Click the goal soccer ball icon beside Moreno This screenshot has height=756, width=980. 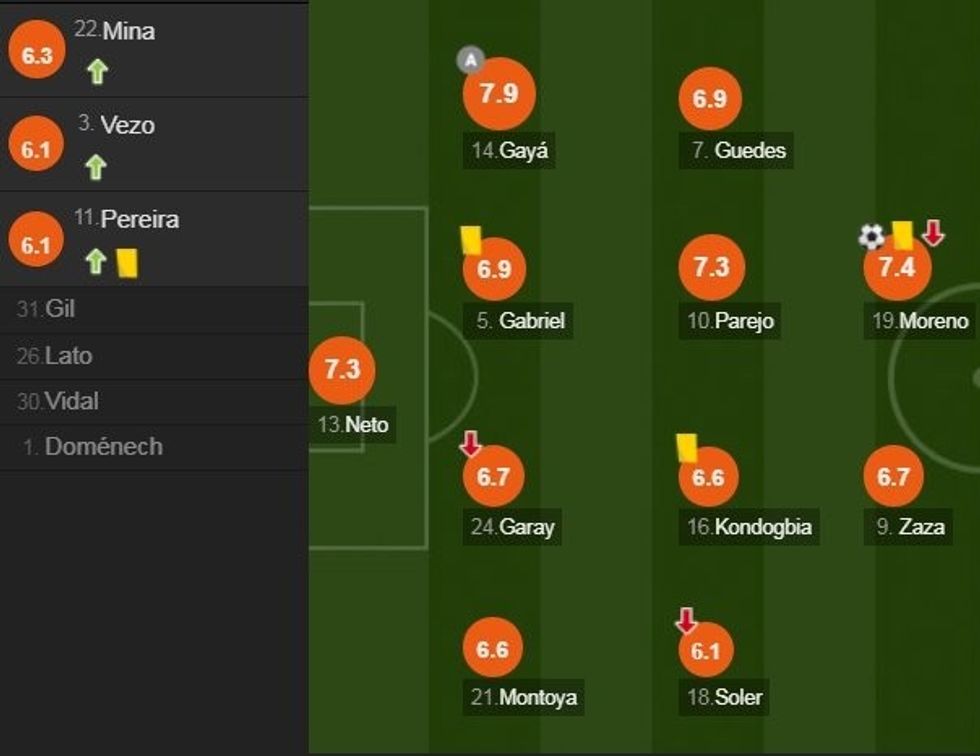(871, 237)
